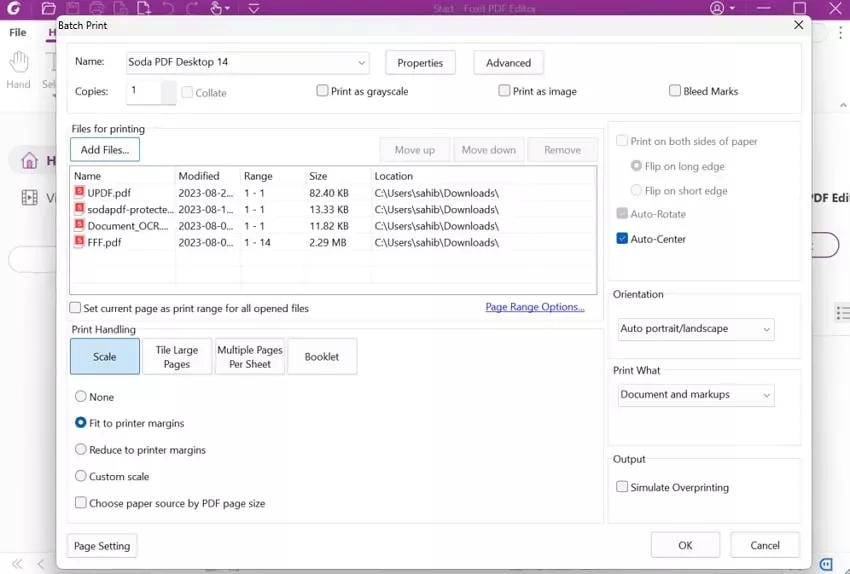Enable Print as image
Image resolution: width=850 pixels, height=574 pixels.
tap(504, 91)
